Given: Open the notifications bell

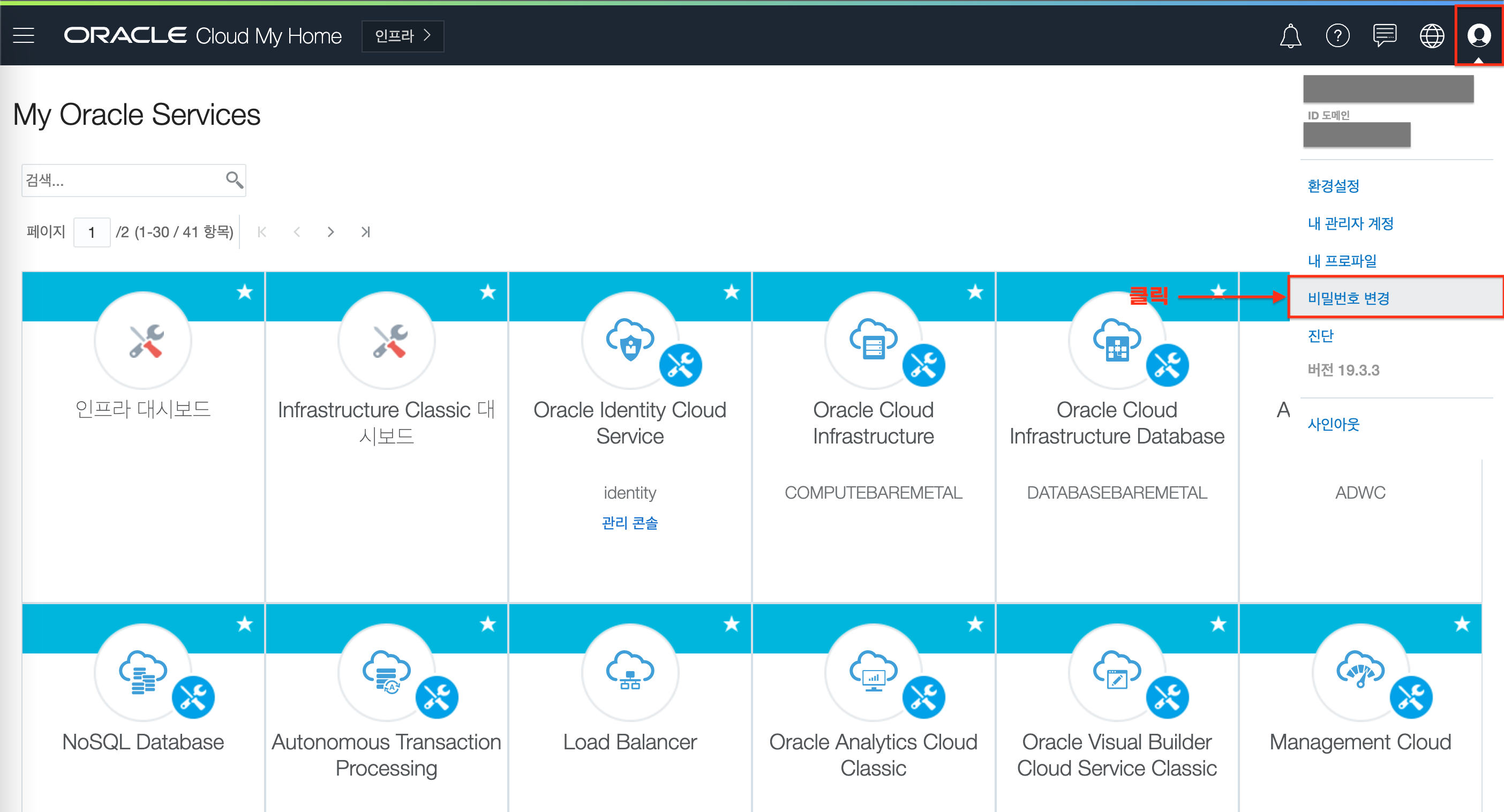Looking at the screenshot, I should point(1290,35).
